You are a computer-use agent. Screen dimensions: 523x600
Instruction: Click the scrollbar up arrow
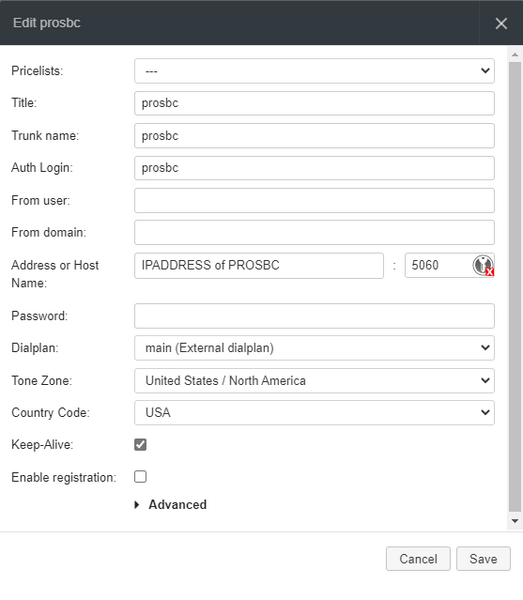coord(515,55)
